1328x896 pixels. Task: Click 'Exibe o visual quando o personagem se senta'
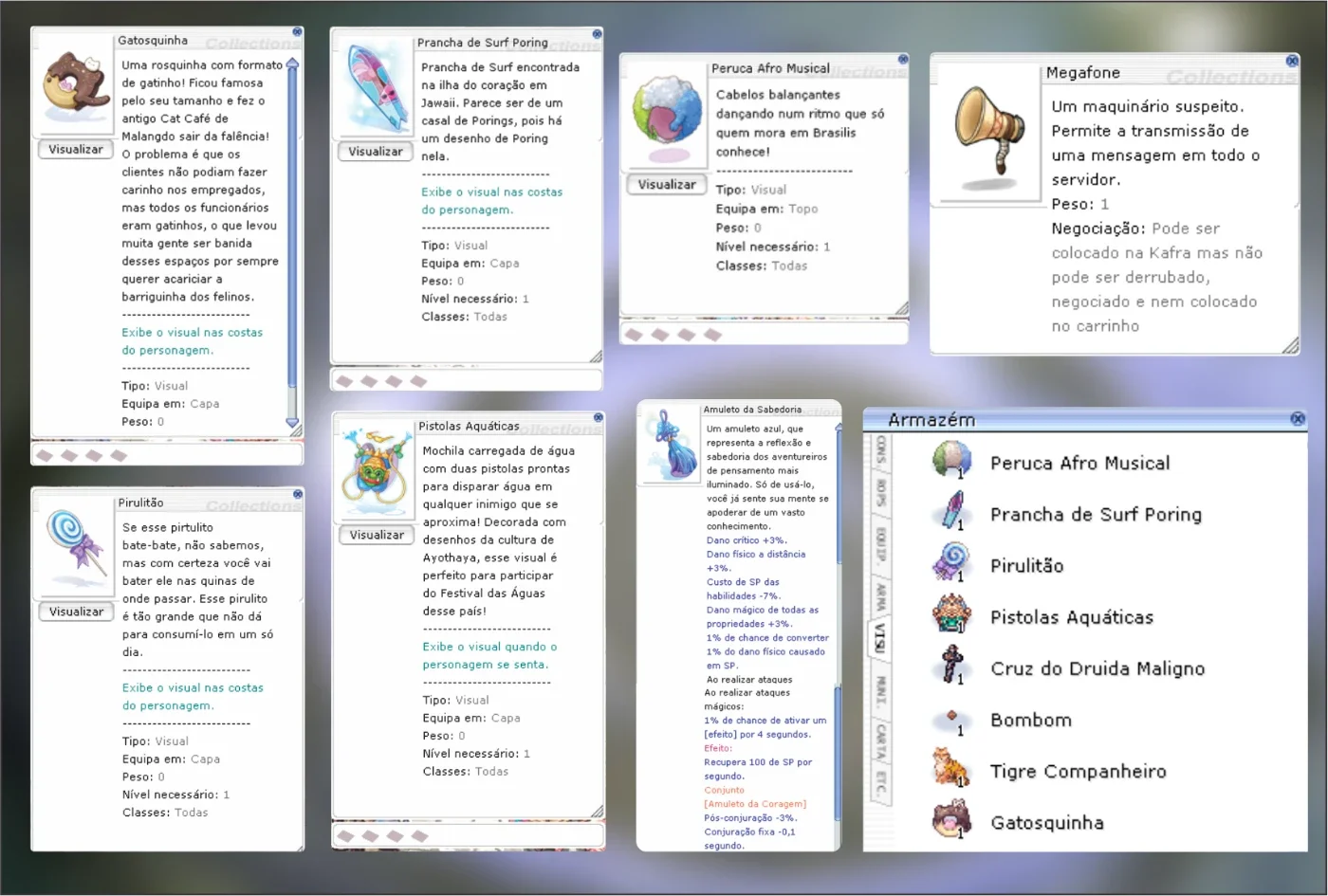[x=489, y=655]
